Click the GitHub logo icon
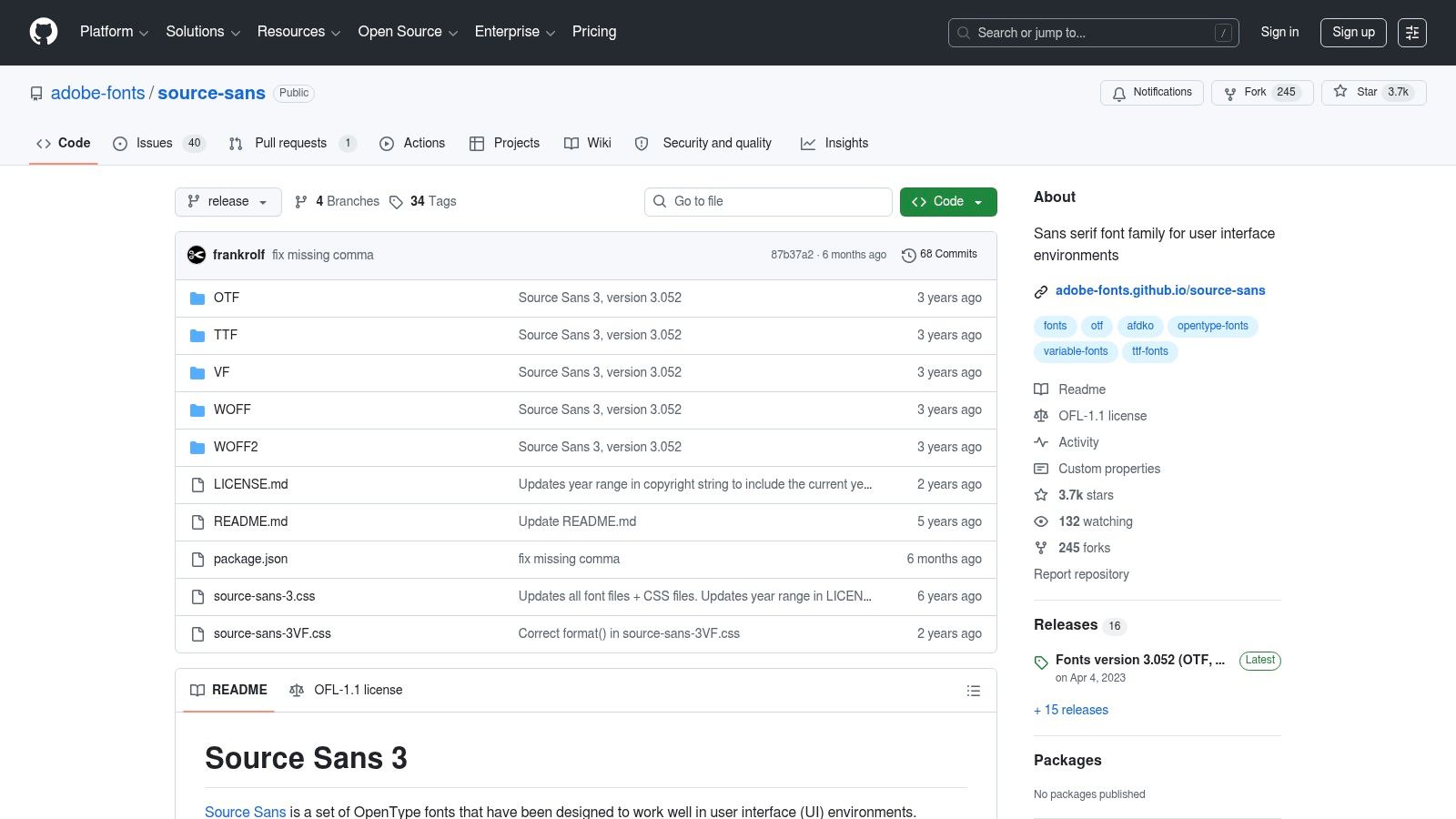The height and width of the screenshot is (819, 1456). [44, 32]
